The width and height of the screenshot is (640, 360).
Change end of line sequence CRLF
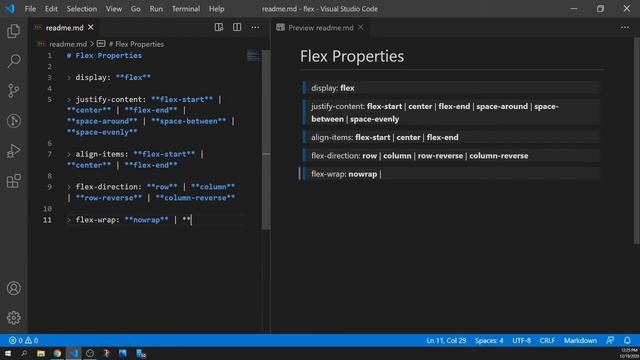(547, 340)
